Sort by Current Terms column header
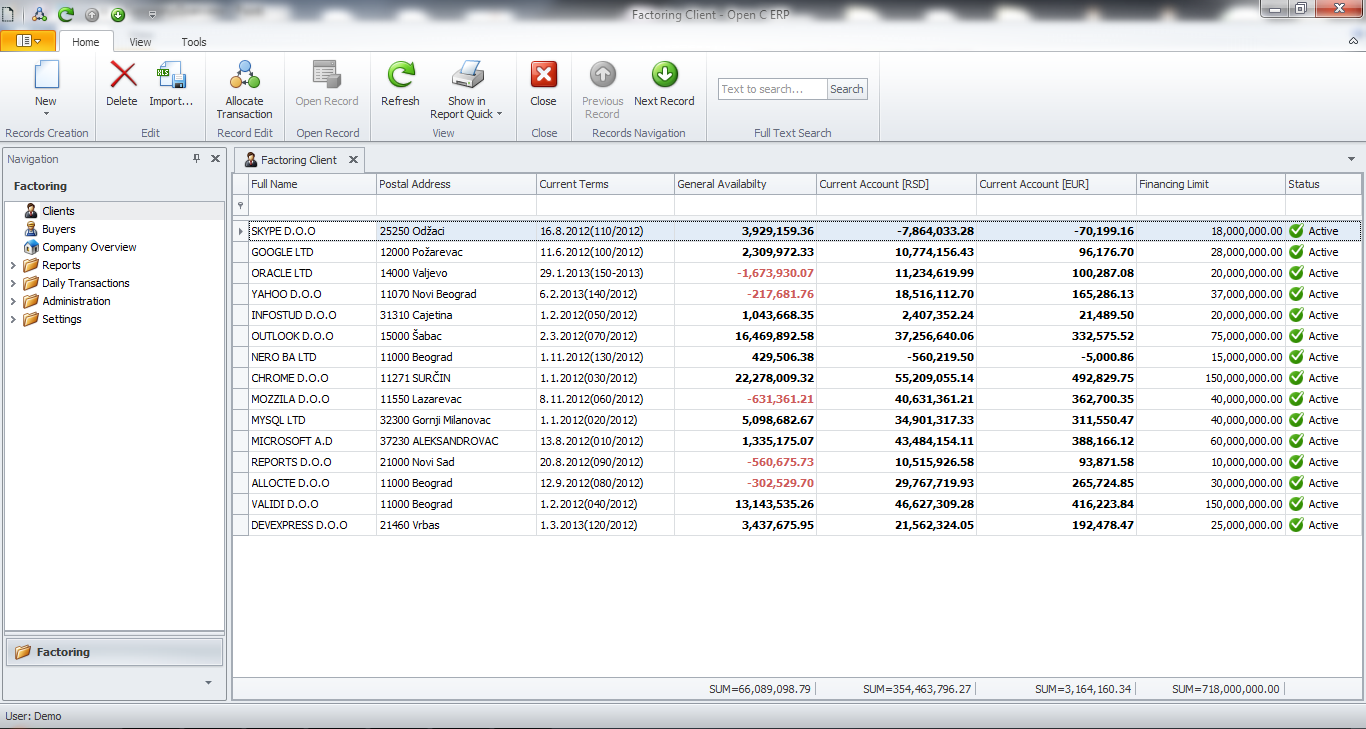Screen dimensions: 1366x729 pyautogui.click(x=605, y=184)
